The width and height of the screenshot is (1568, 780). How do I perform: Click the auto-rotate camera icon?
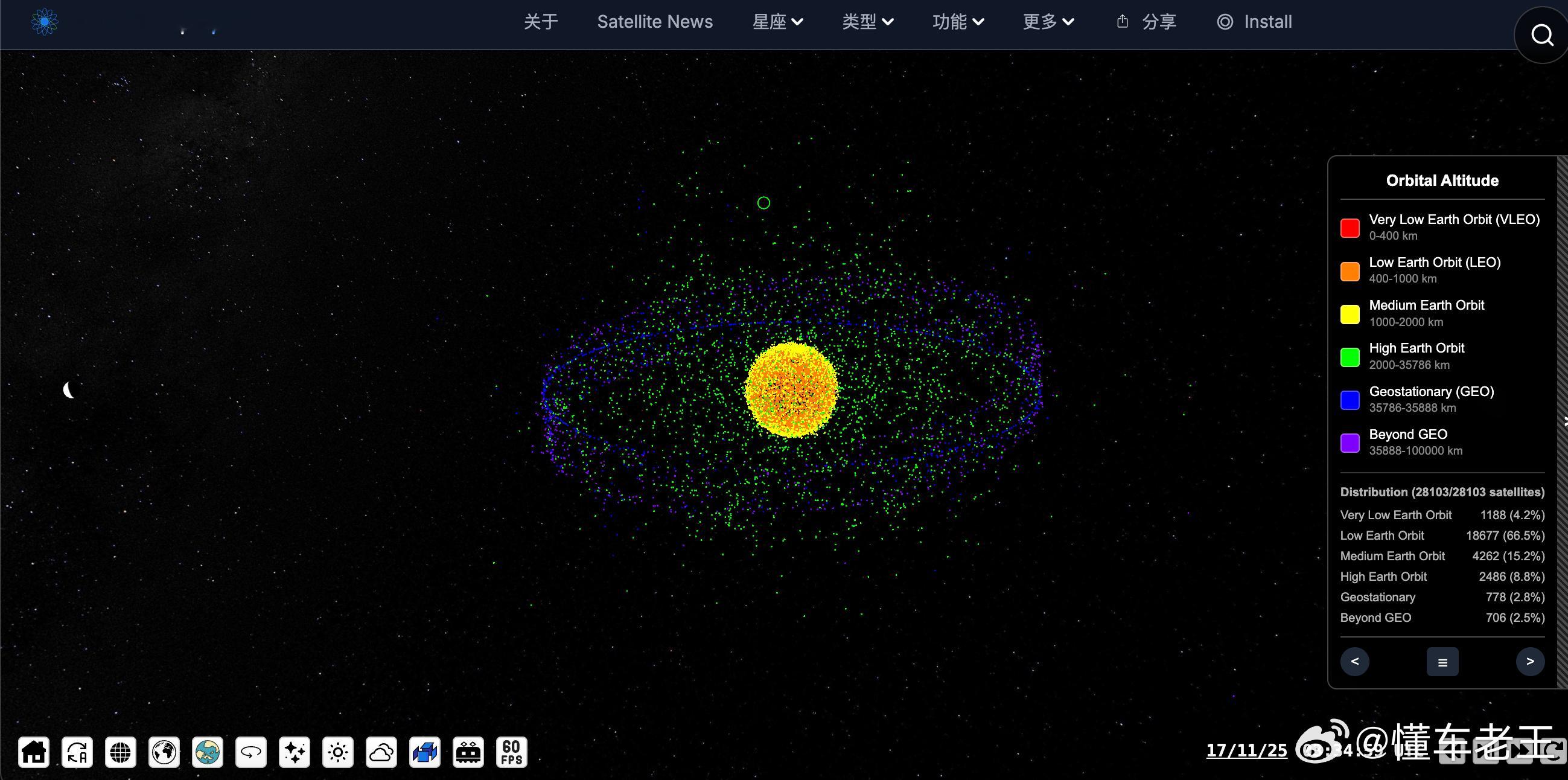(77, 752)
